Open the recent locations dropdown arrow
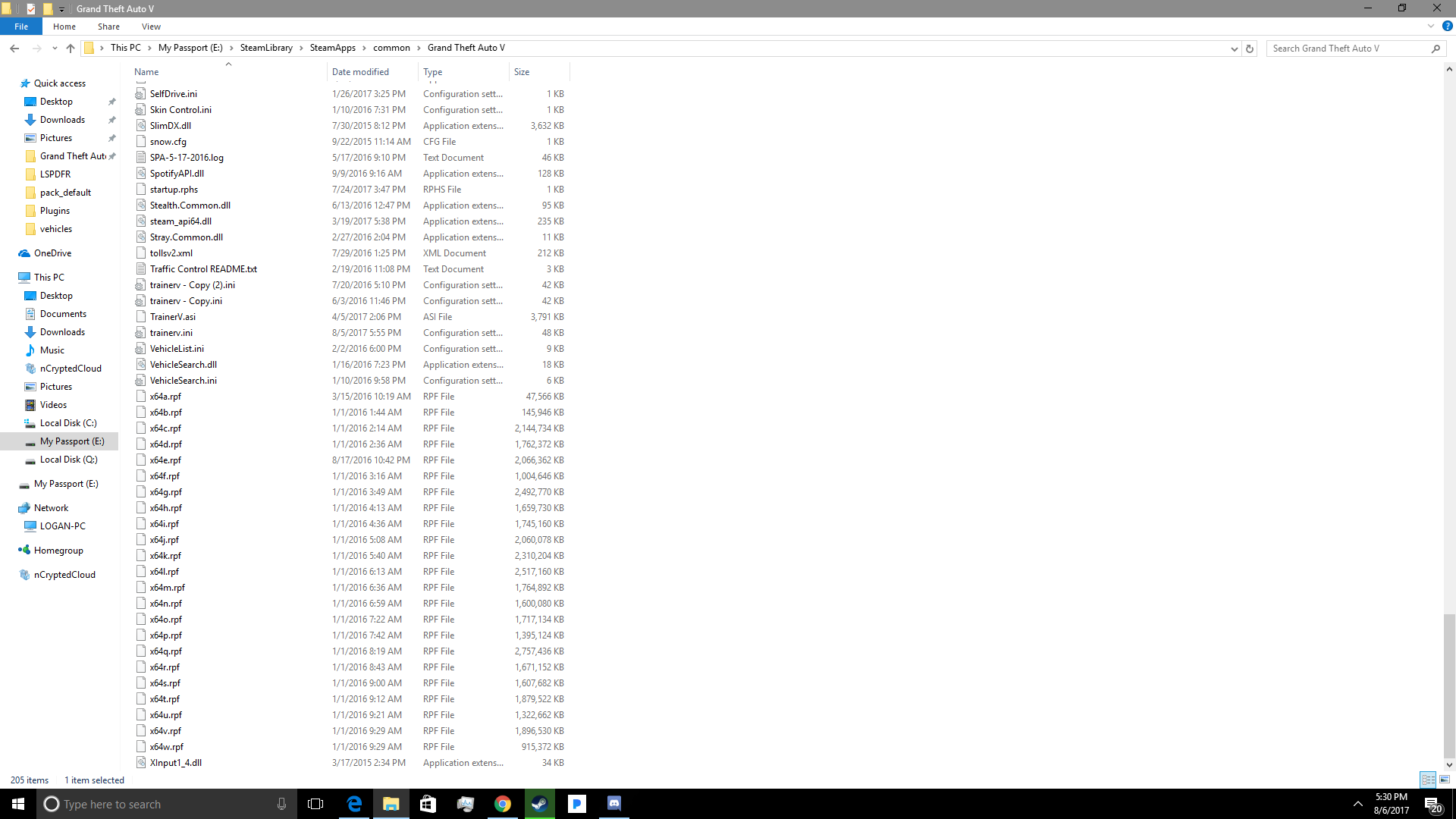Viewport: 1456px width, 819px height. 55,49
